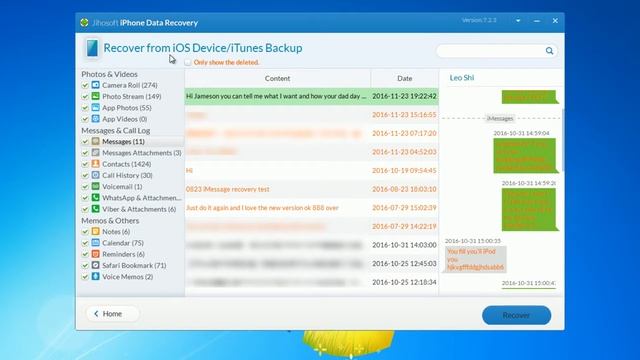The image size is (640, 360).
Task: Open the title bar dropdown arrow menu
Action: [x=518, y=21]
